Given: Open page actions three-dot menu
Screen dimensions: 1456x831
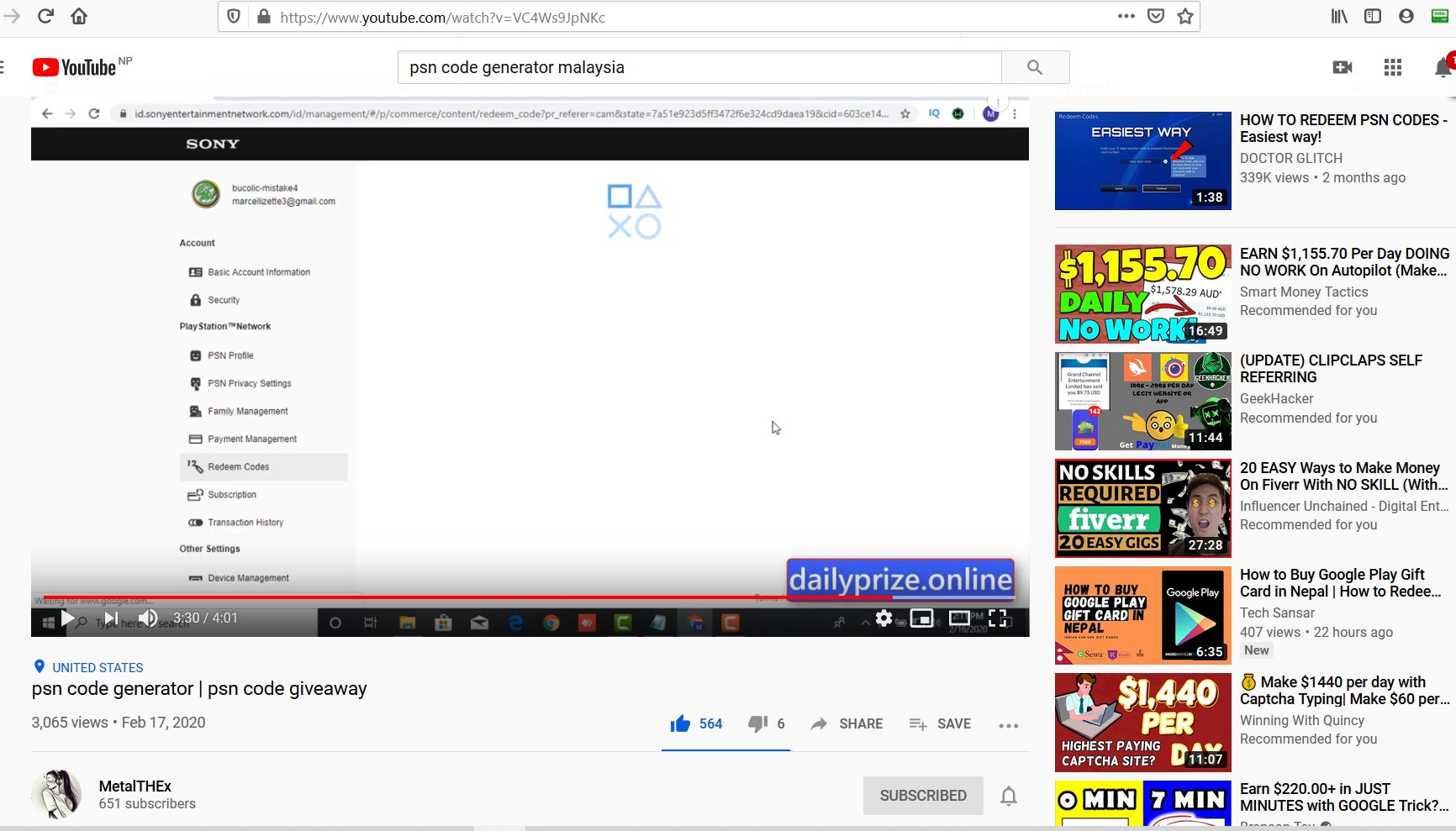Looking at the screenshot, I should click(1126, 16).
